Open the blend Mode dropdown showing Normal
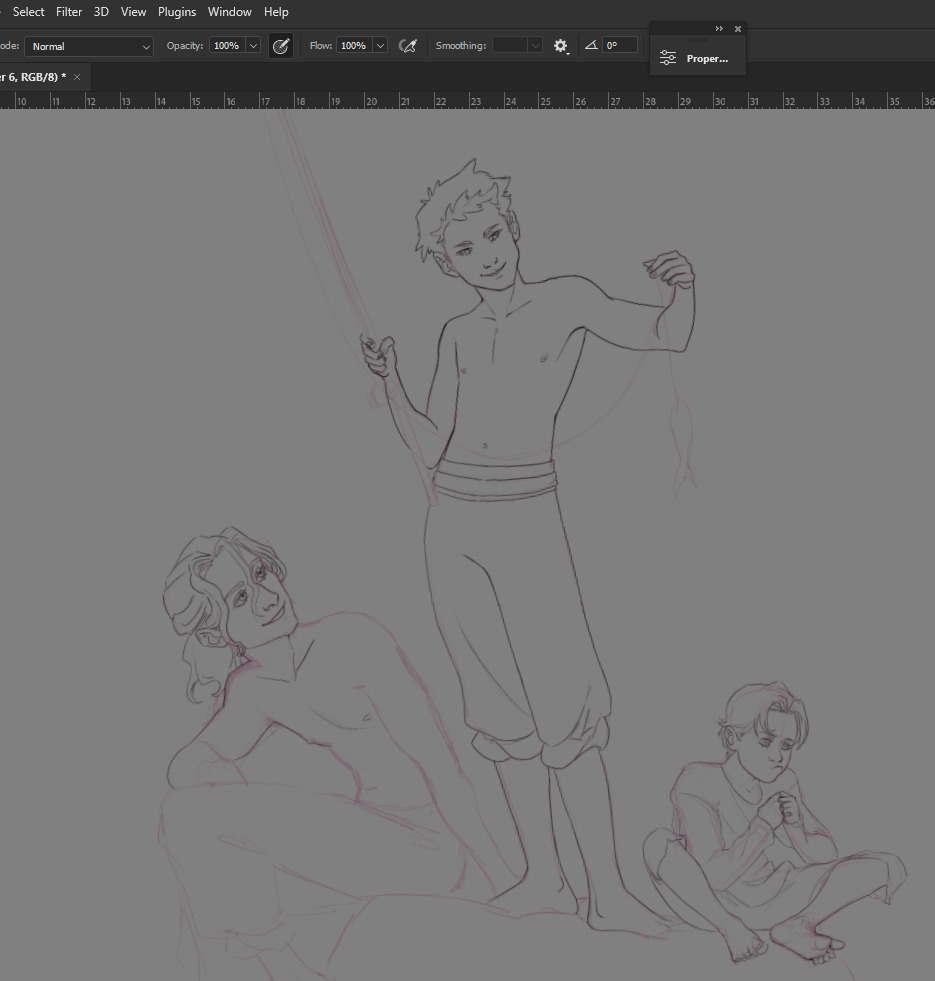 [x=89, y=46]
